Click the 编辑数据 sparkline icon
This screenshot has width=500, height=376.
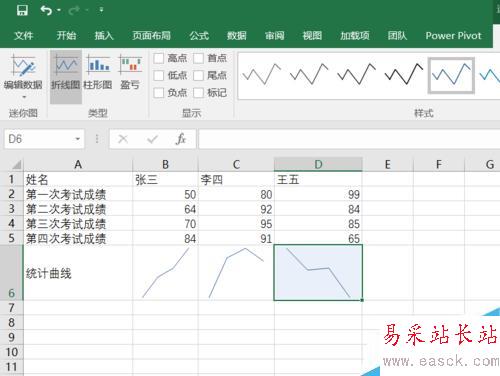tap(23, 66)
